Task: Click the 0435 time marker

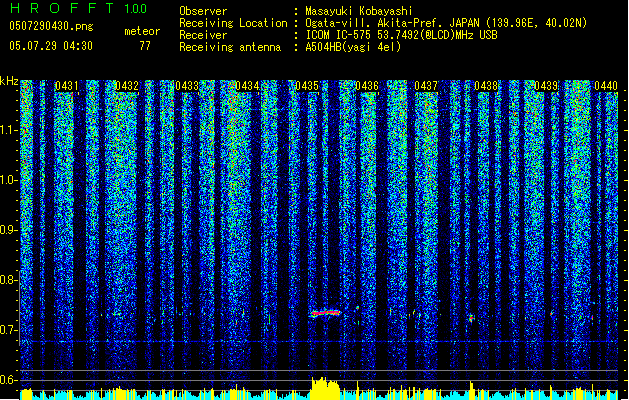Action: click(x=307, y=86)
